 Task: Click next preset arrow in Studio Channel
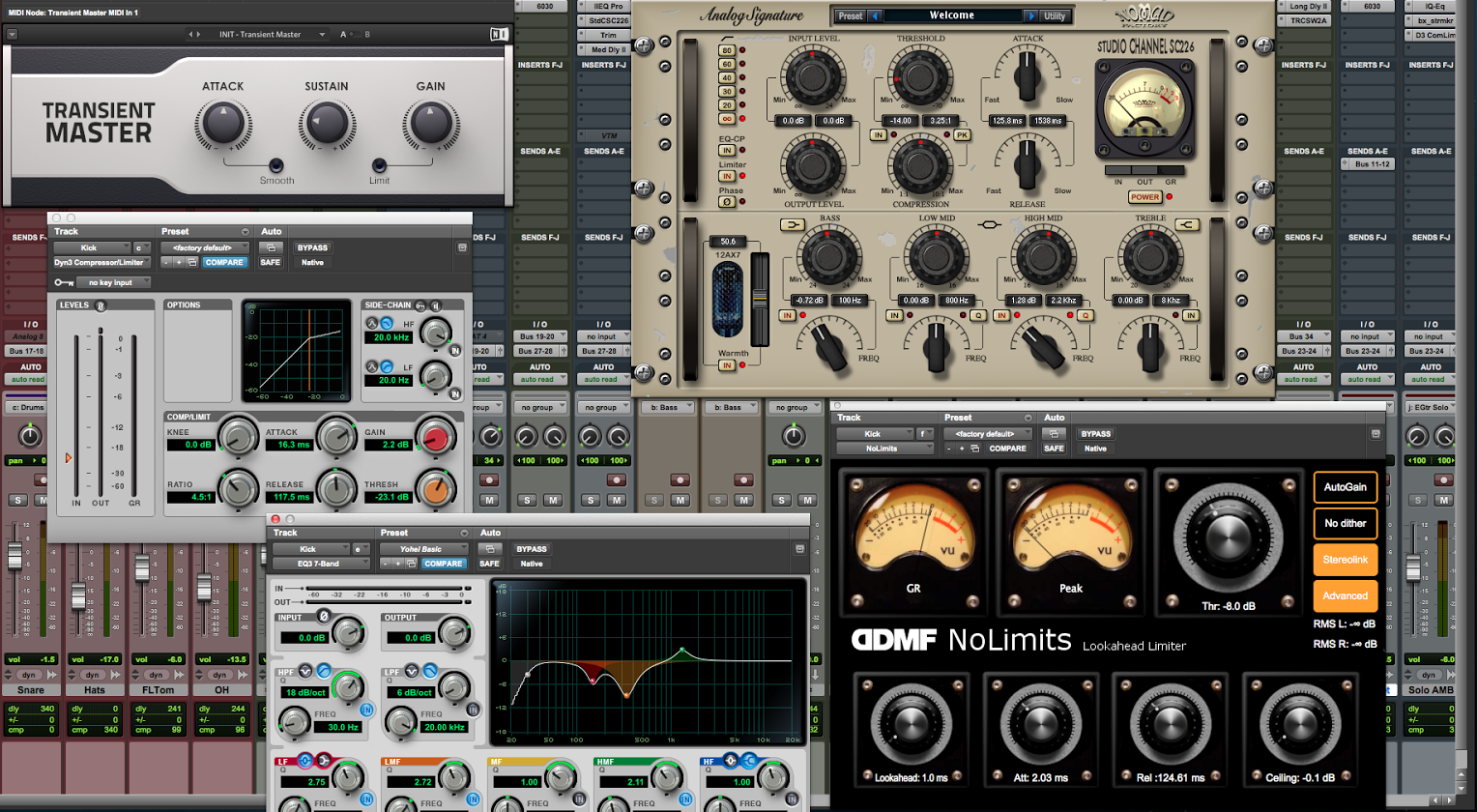[x=1031, y=16]
